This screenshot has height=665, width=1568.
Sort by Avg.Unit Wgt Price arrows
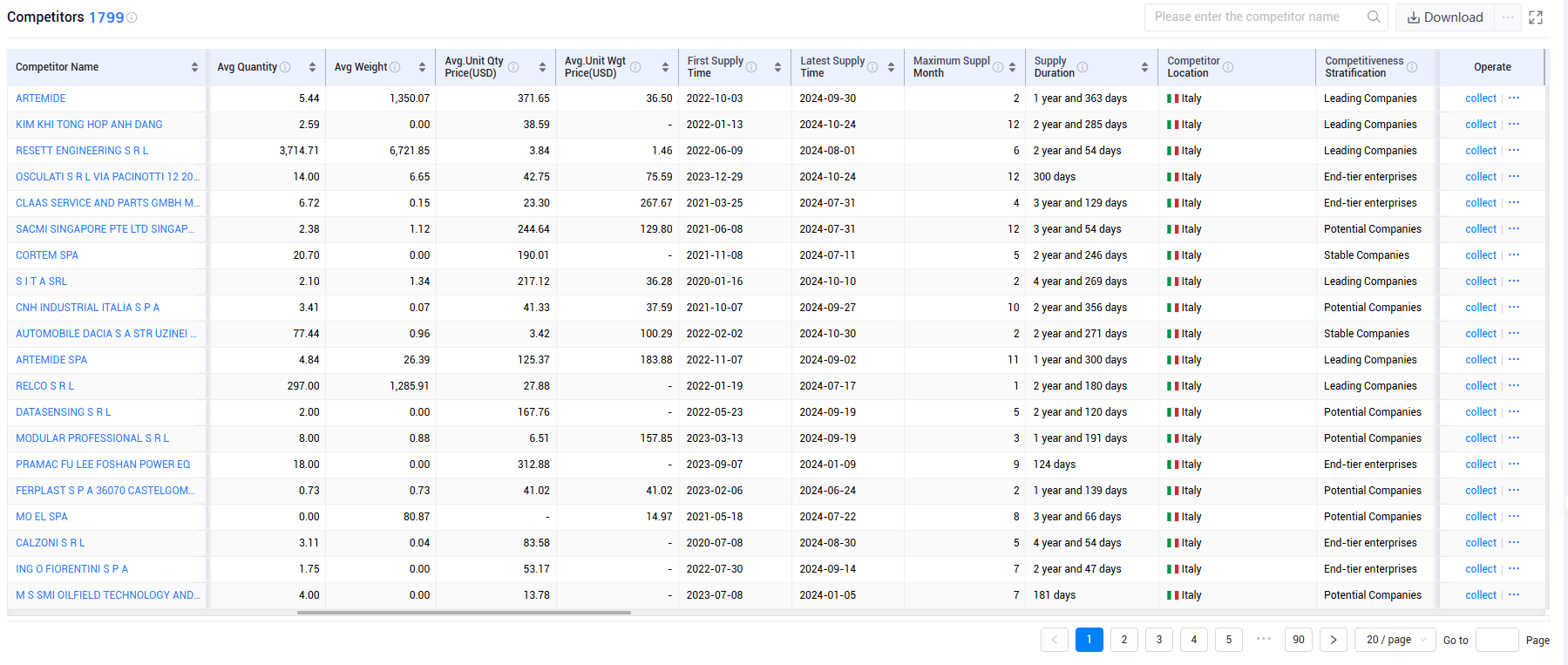pyautogui.click(x=665, y=67)
